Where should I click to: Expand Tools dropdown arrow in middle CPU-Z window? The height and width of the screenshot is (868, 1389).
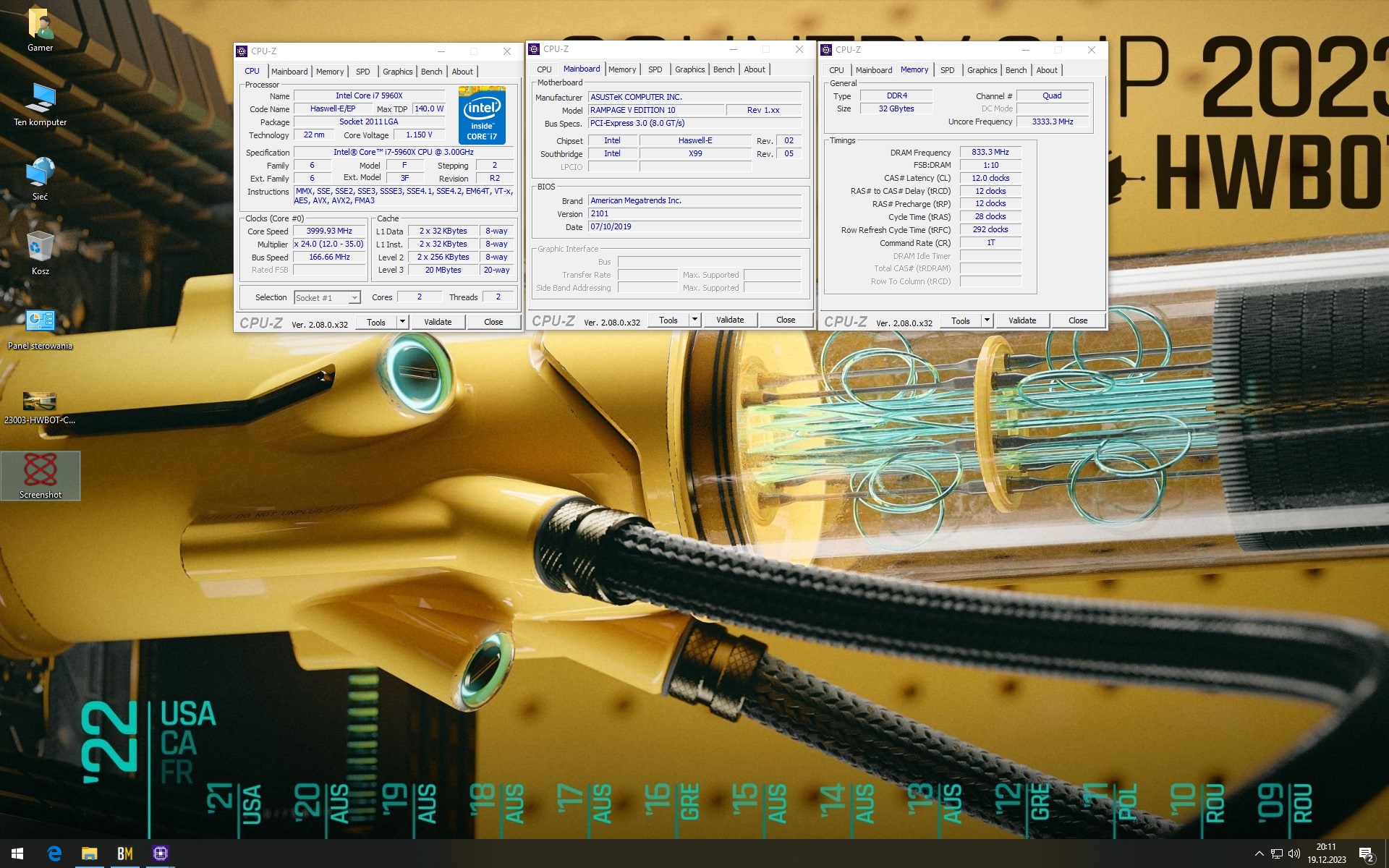click(x=694, y=320)
